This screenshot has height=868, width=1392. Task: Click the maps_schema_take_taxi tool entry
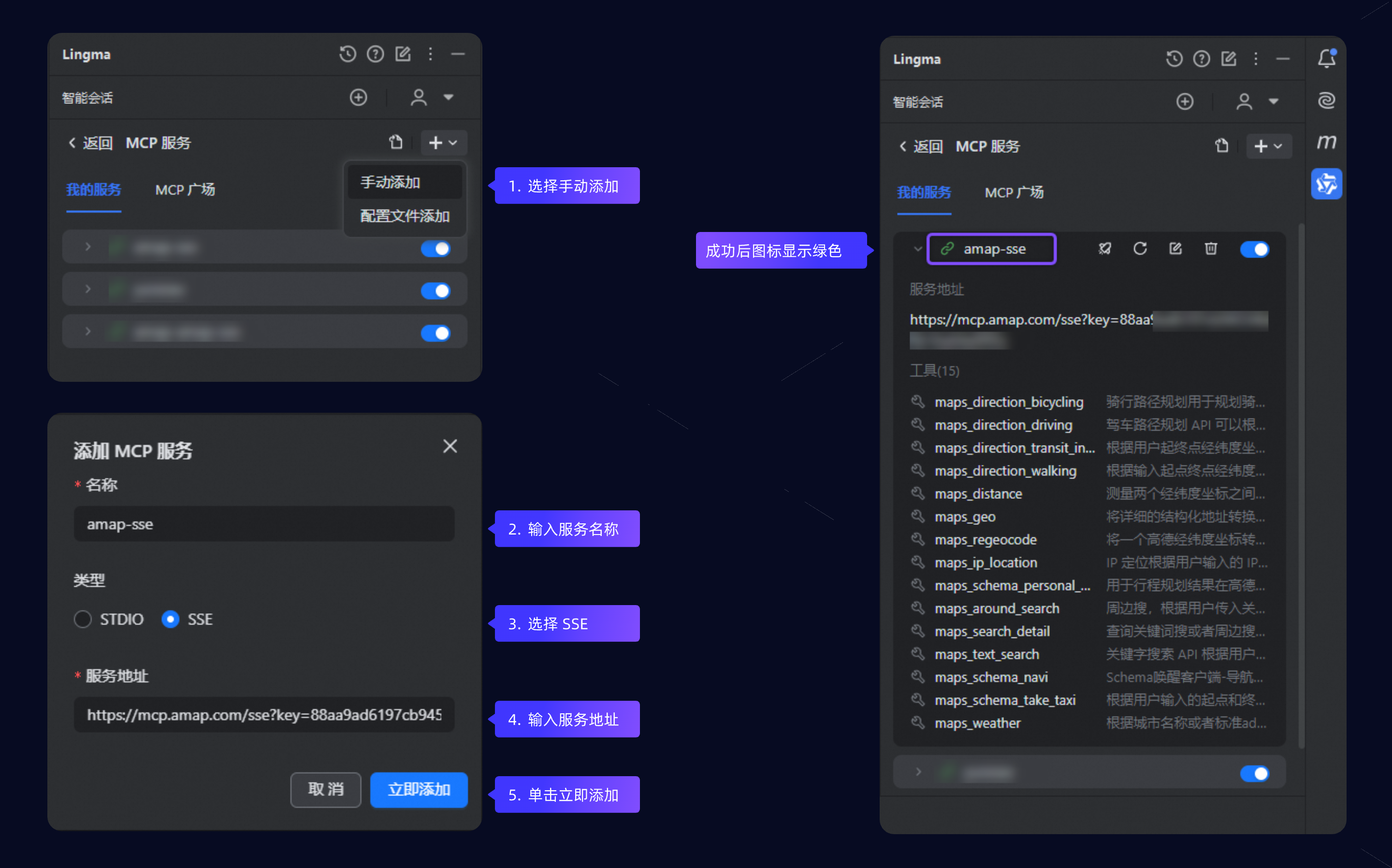[x=1005, y=700]
